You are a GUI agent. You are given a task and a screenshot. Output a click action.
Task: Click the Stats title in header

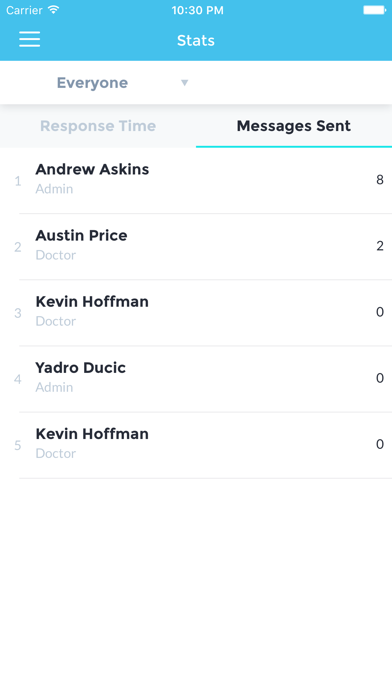coord(196,40)
